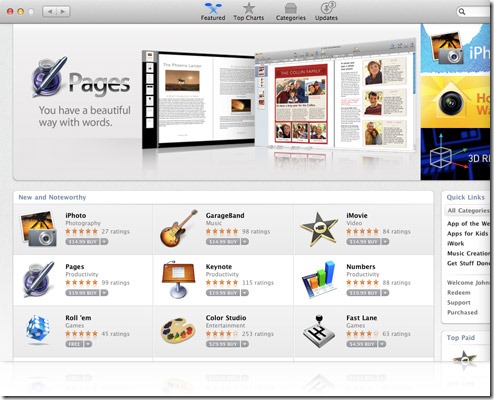Select the GarageBand guitar icon

[179, 229]
